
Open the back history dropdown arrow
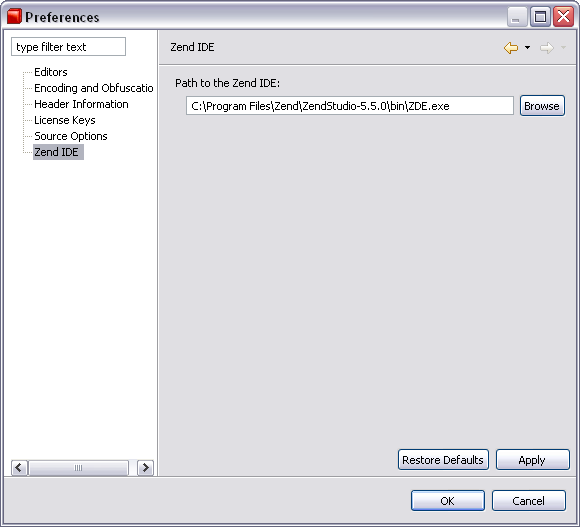[x=527, y=47]
